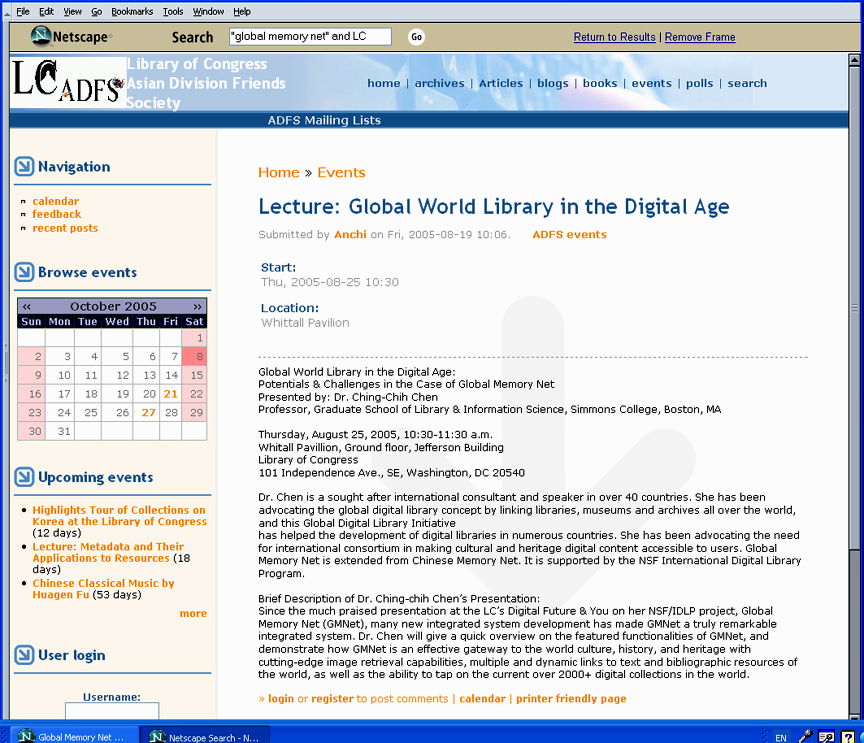Open author Anchi profile link
864x743 pixels.
click(x=350, y=234)
